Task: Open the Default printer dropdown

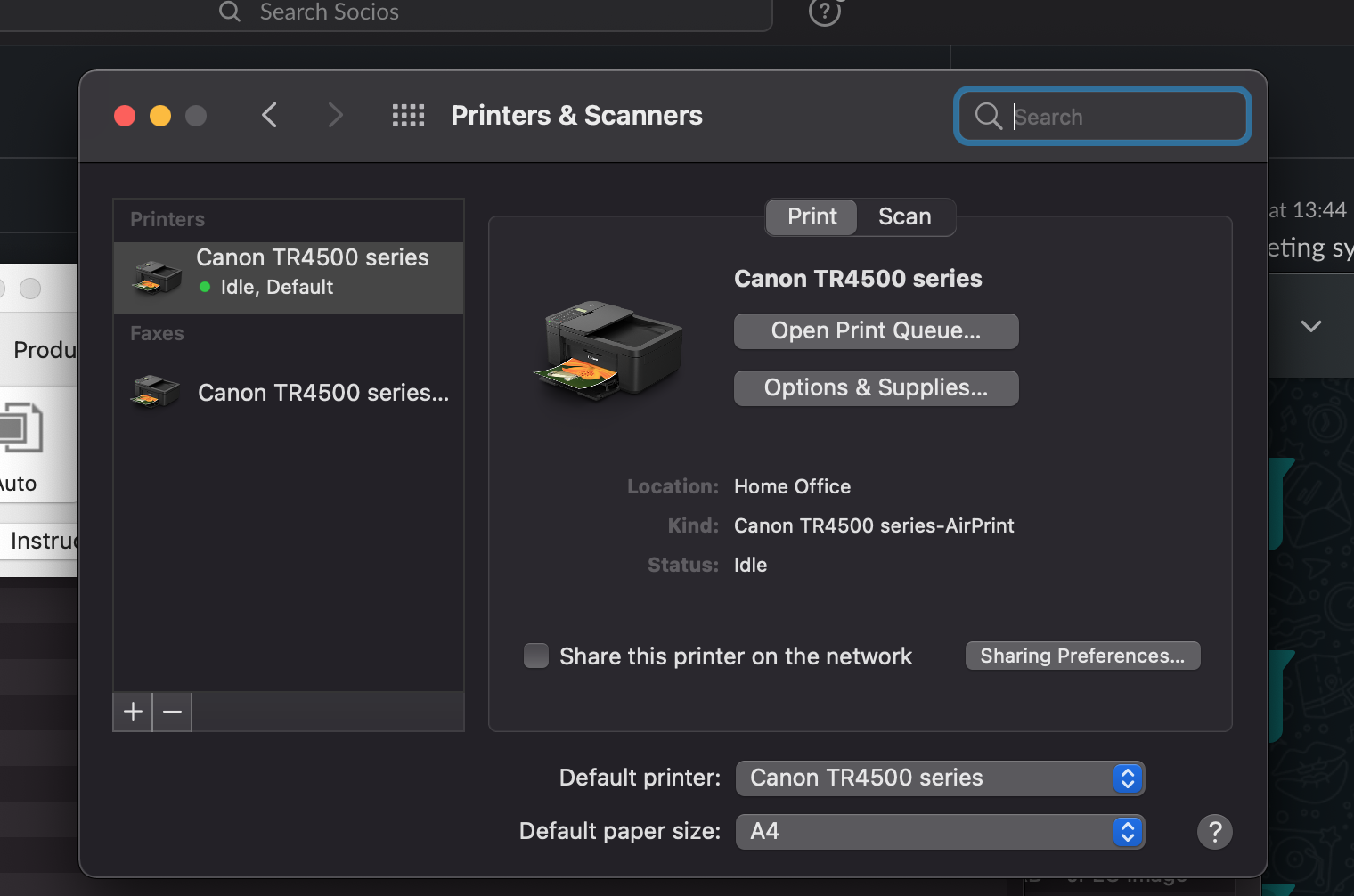Action: 939,778
